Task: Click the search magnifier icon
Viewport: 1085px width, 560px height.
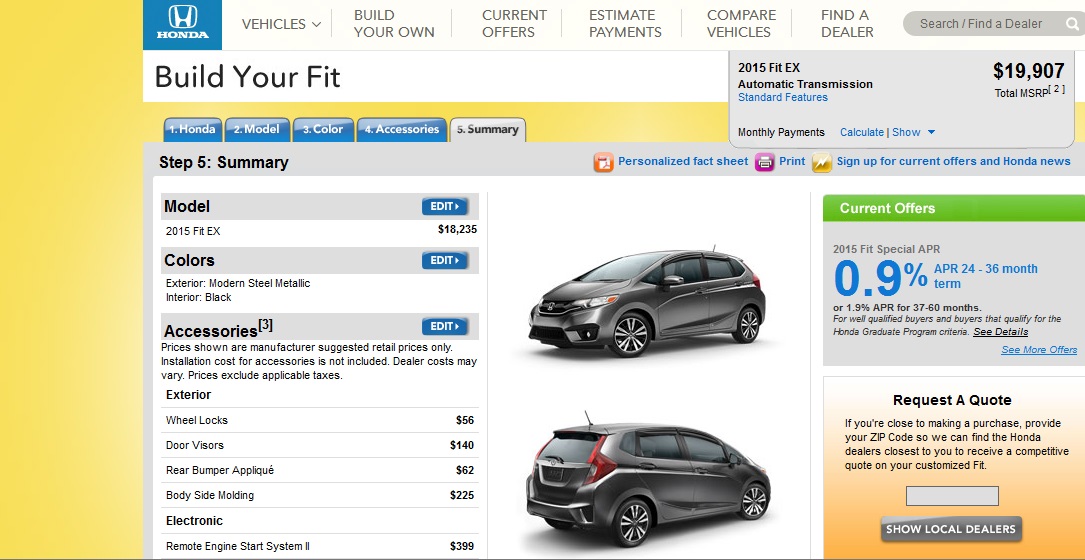Action: (1073, 24)
